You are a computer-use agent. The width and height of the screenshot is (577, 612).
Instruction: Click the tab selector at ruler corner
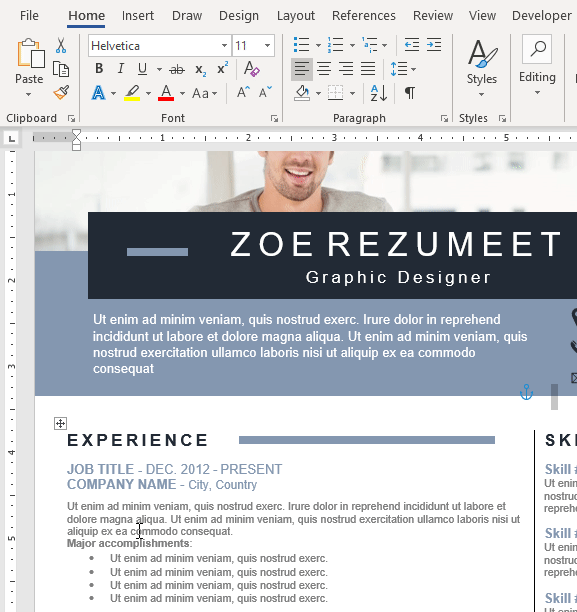coord(12,138)
